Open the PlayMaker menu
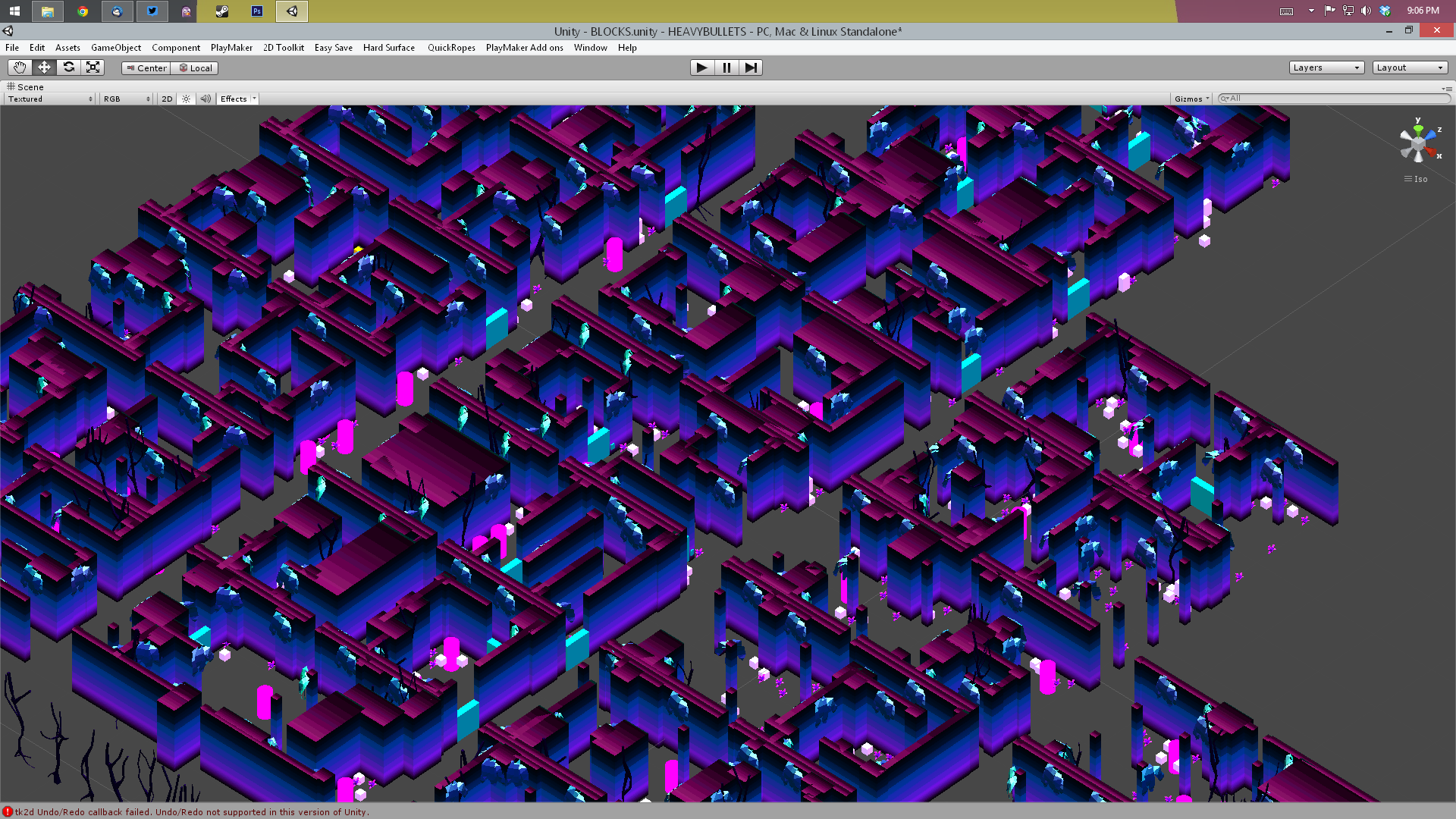 231,47
